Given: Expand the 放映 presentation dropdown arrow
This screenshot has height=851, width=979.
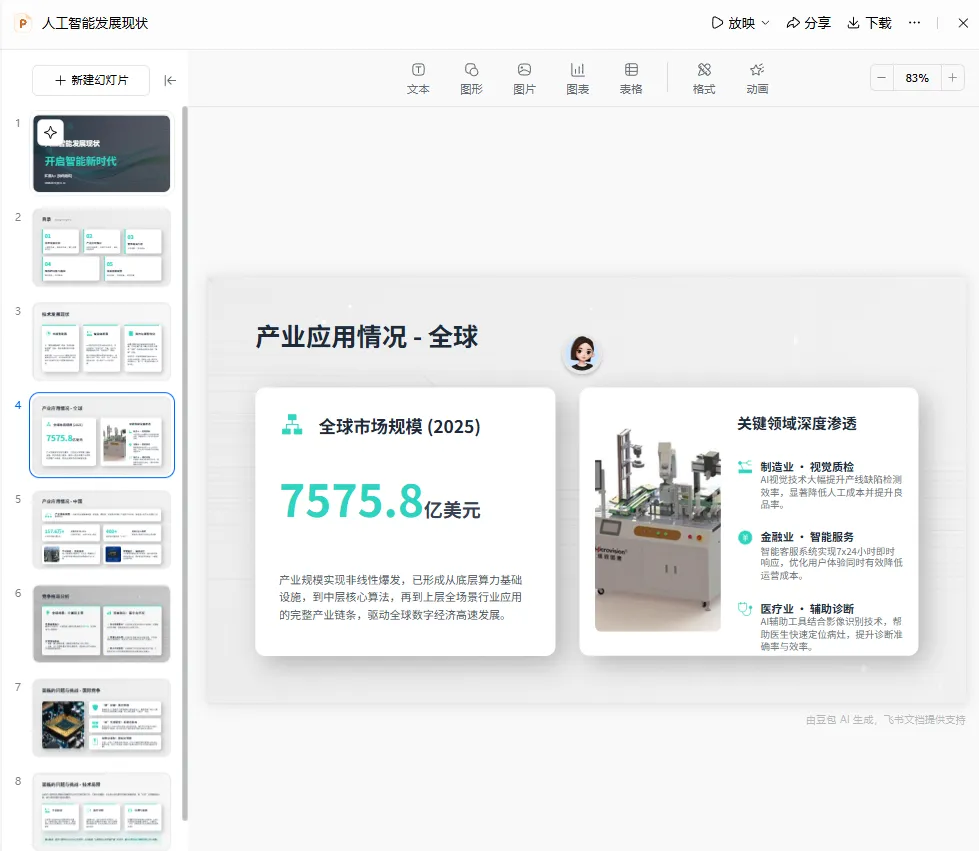Looking at the screenshot, I should pyautogui.click(x=765, y=23).
